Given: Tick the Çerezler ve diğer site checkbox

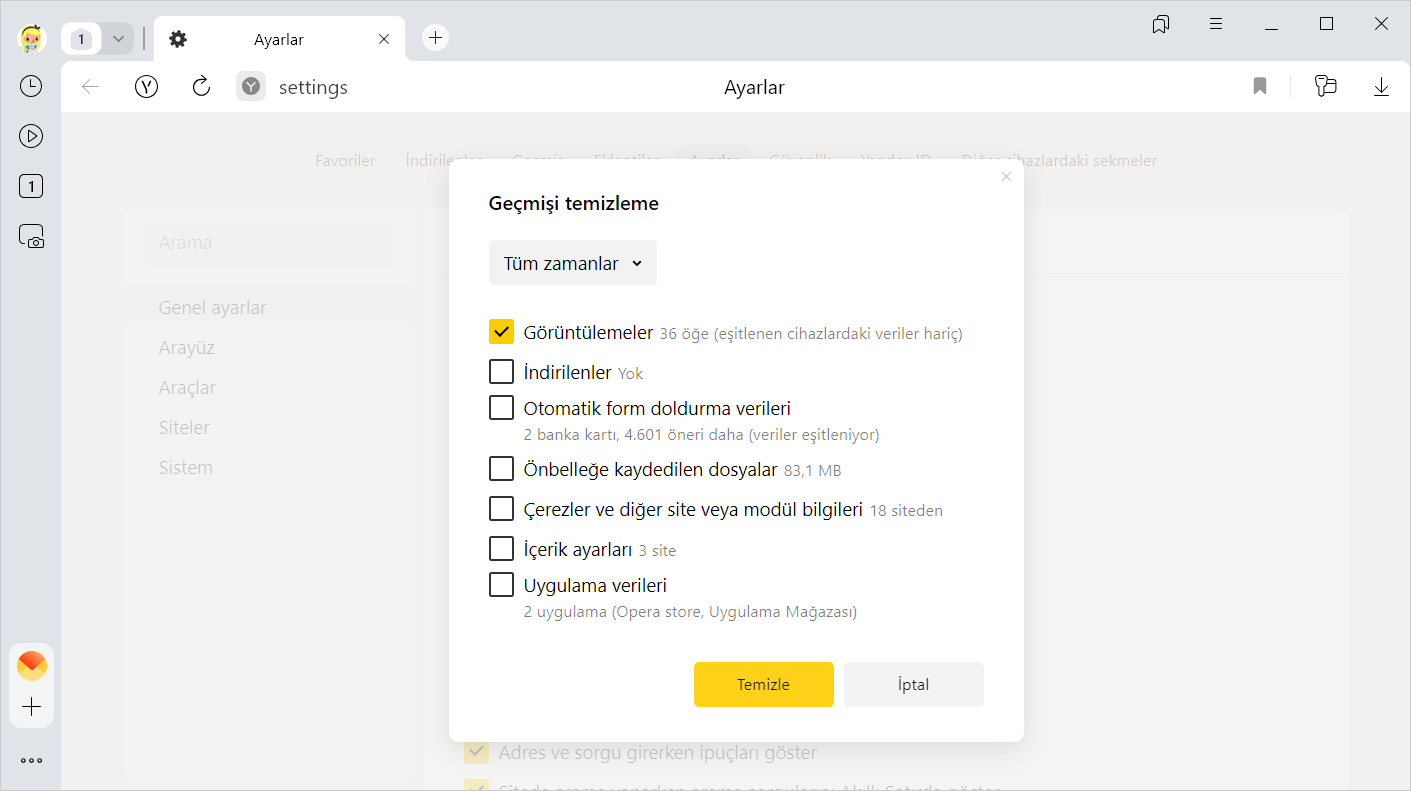Looking at the screenshot, I should click(x=501, y=509).
